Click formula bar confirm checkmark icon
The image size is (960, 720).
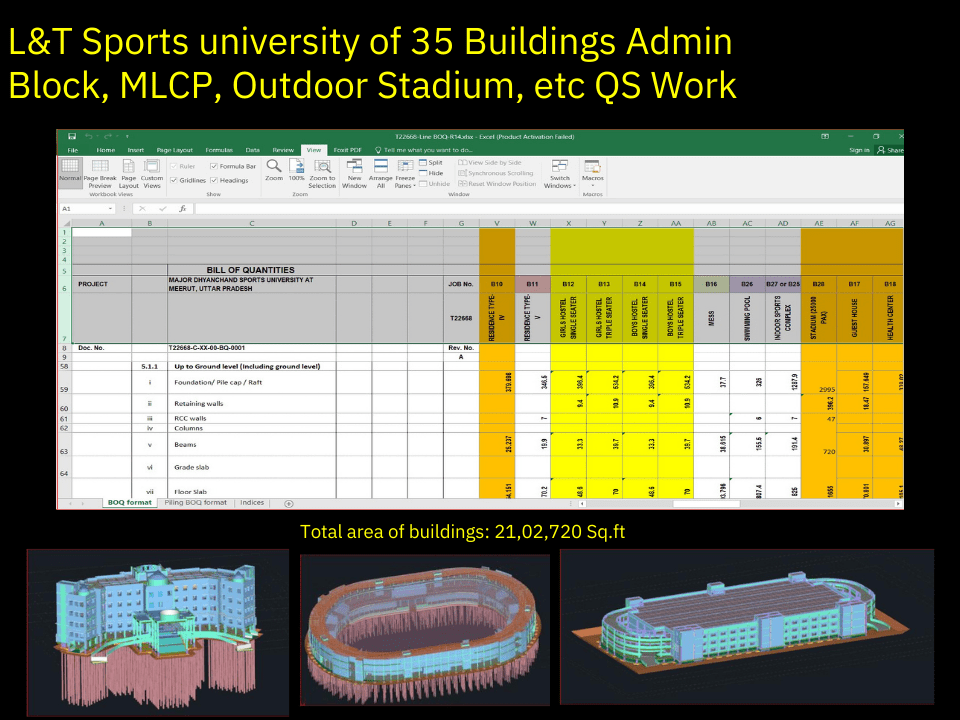162,209
